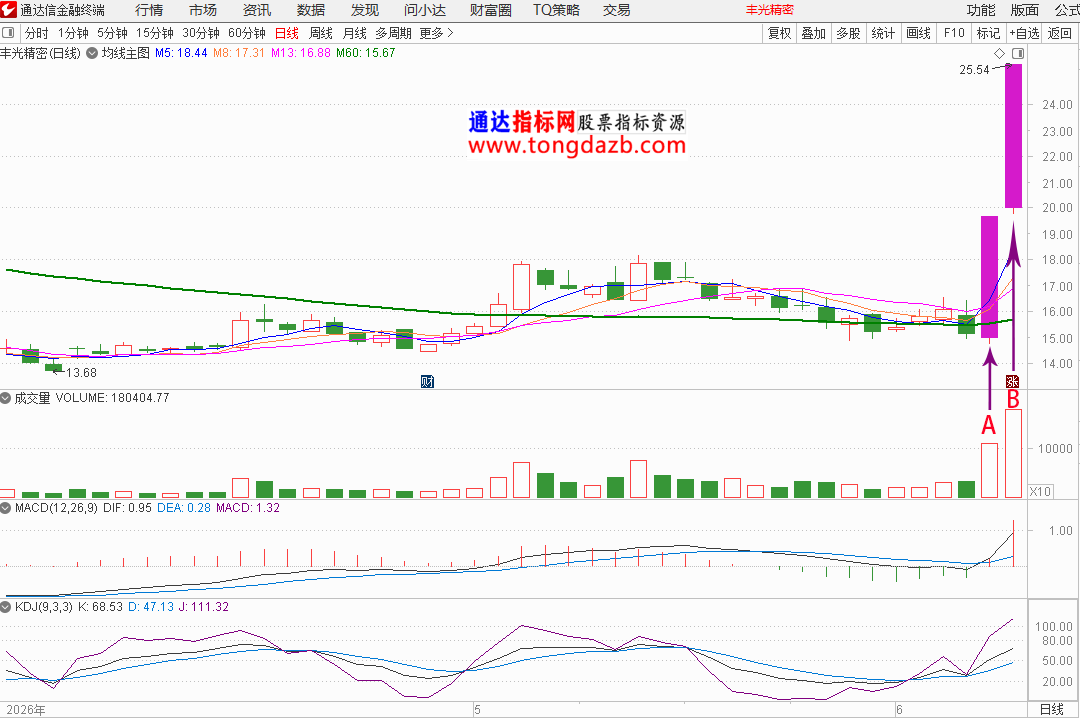Open the 行情 menu
The height and width of the screenshot is (718, 1080).
coord(149,10)
